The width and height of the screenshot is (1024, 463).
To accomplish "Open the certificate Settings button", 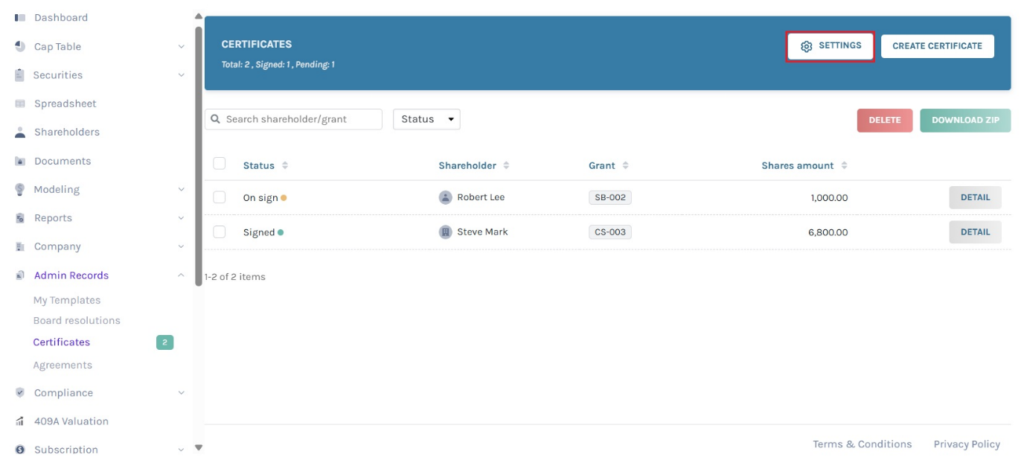I will coord(830,46).
